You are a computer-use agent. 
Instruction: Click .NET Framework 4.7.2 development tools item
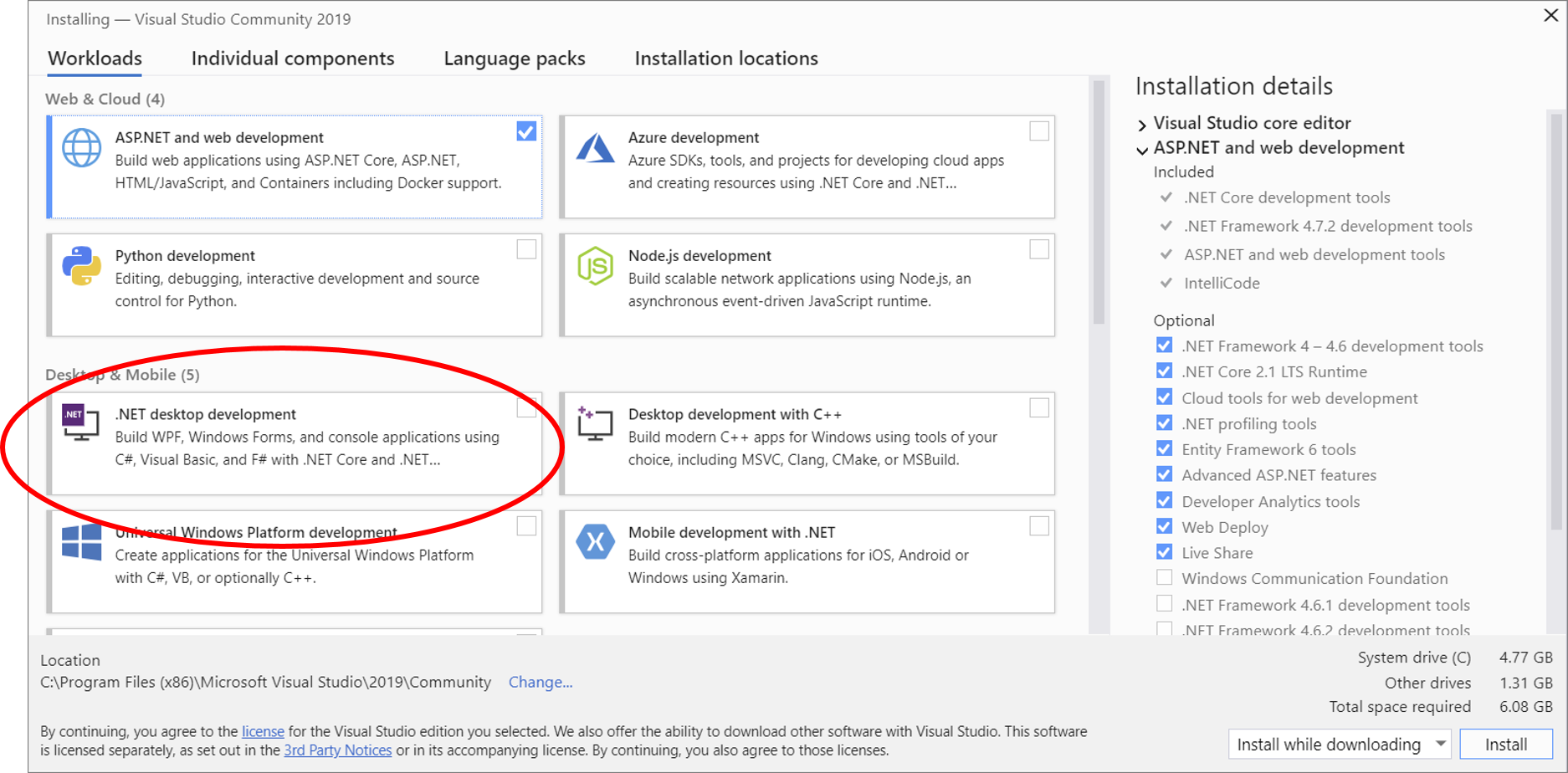click(1328, 226)
